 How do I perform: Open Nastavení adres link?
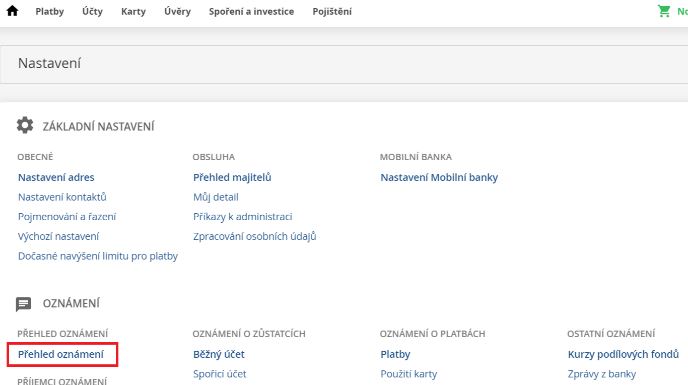[x=56, y=177]
